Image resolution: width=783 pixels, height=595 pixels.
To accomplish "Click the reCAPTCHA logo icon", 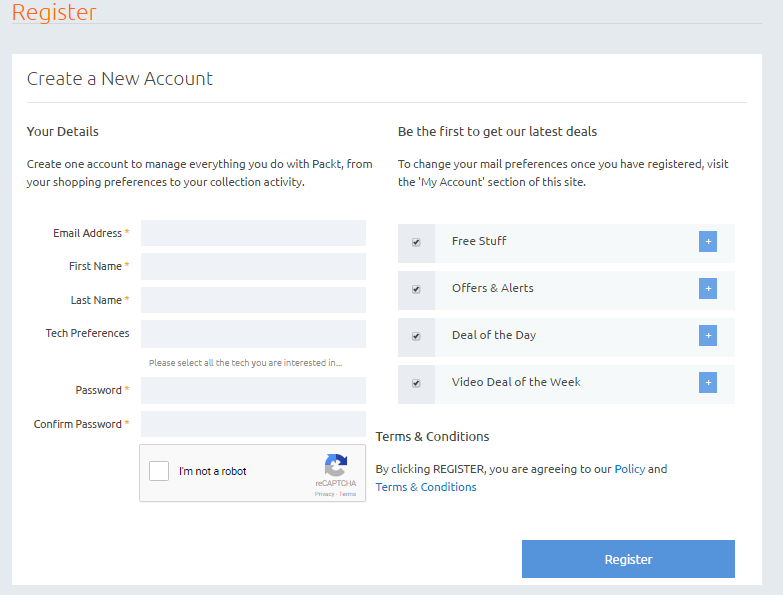I will [x=335, y=466].
